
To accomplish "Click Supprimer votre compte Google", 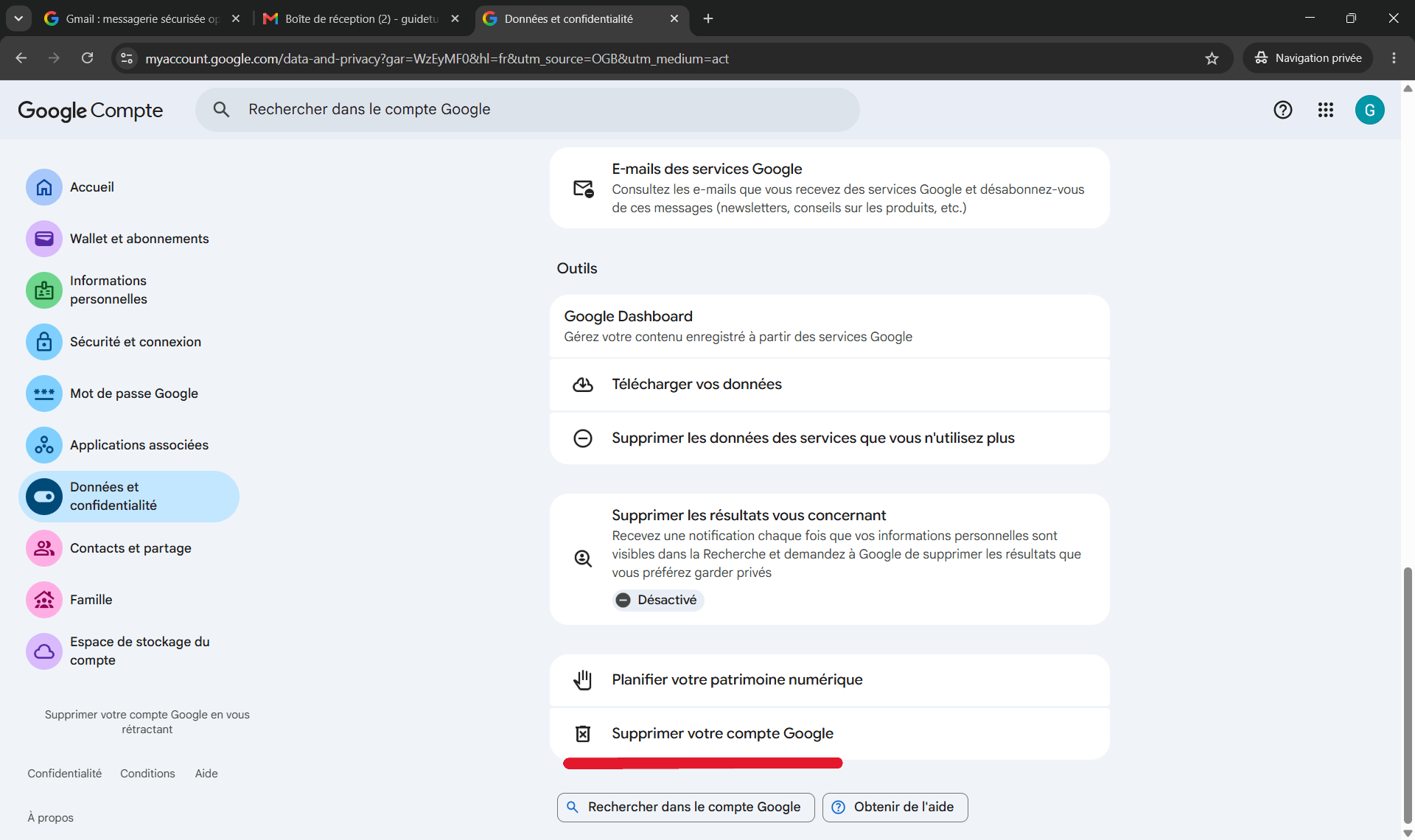I will click(x=830, y=734).
